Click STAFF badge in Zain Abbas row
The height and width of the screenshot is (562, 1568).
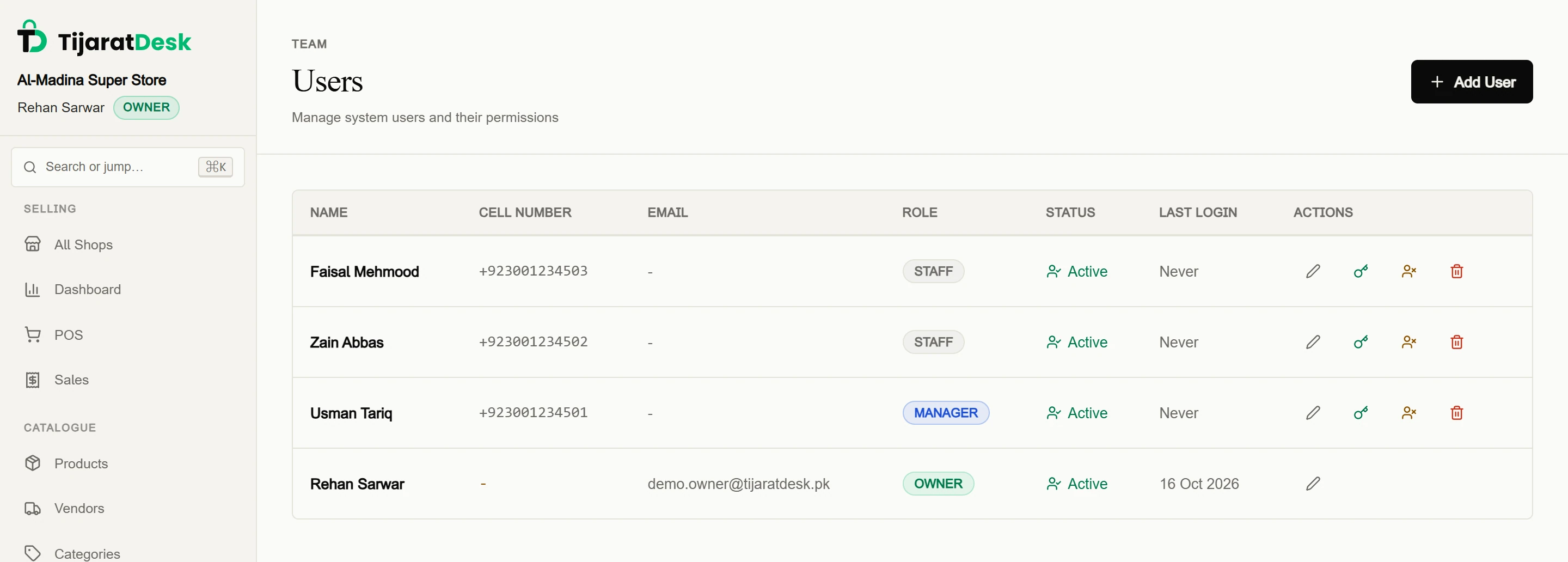click(933, 341)
